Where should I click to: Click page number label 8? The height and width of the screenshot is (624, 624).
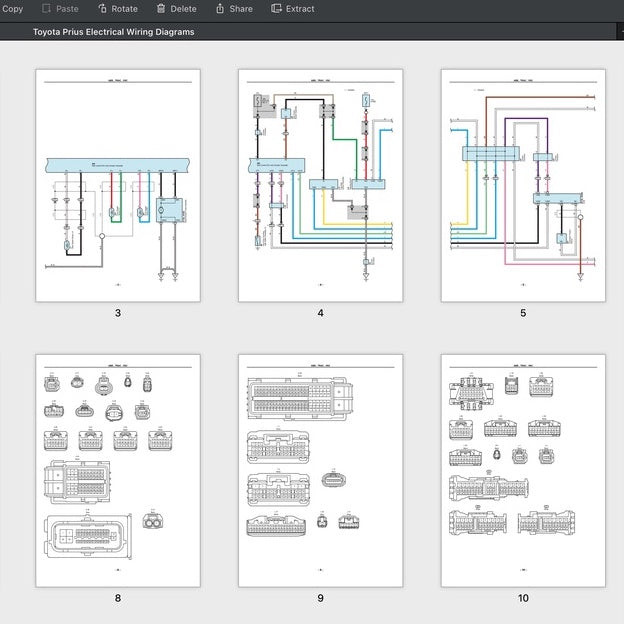point(118,599)
